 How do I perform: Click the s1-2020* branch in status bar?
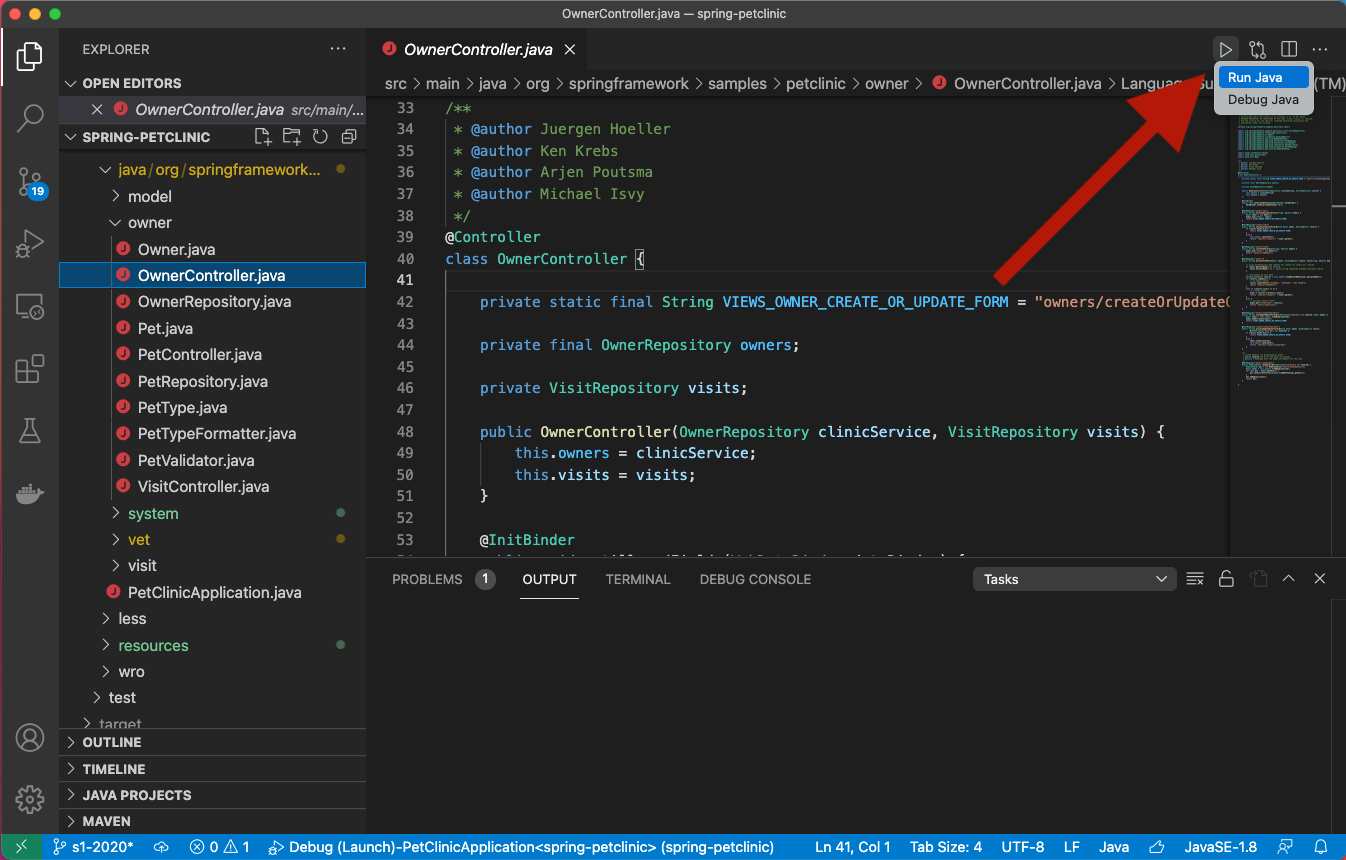[x=91, y=847]
